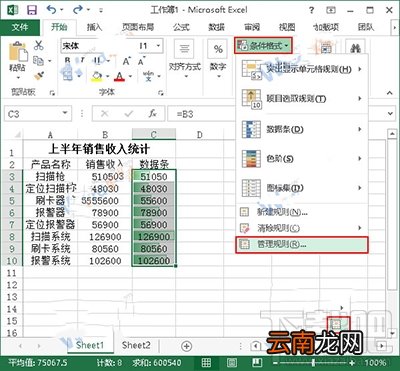Click the Find binoculars icon
The height and width of the screenshot is (371, 400).
point(356,48)
